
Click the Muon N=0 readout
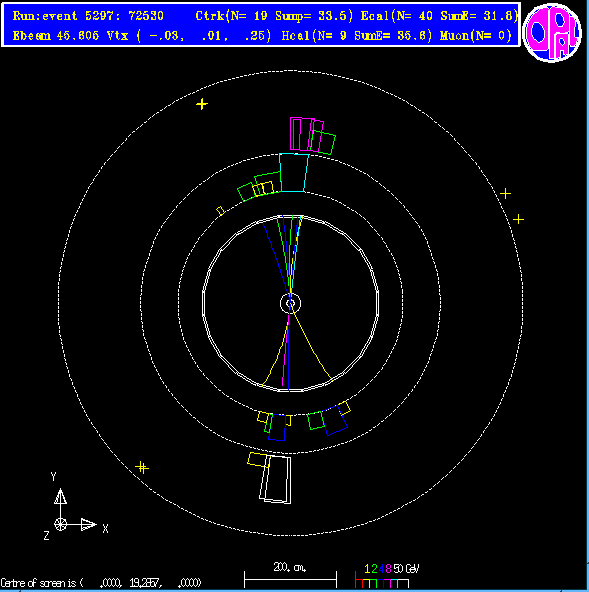click(476, 36)
